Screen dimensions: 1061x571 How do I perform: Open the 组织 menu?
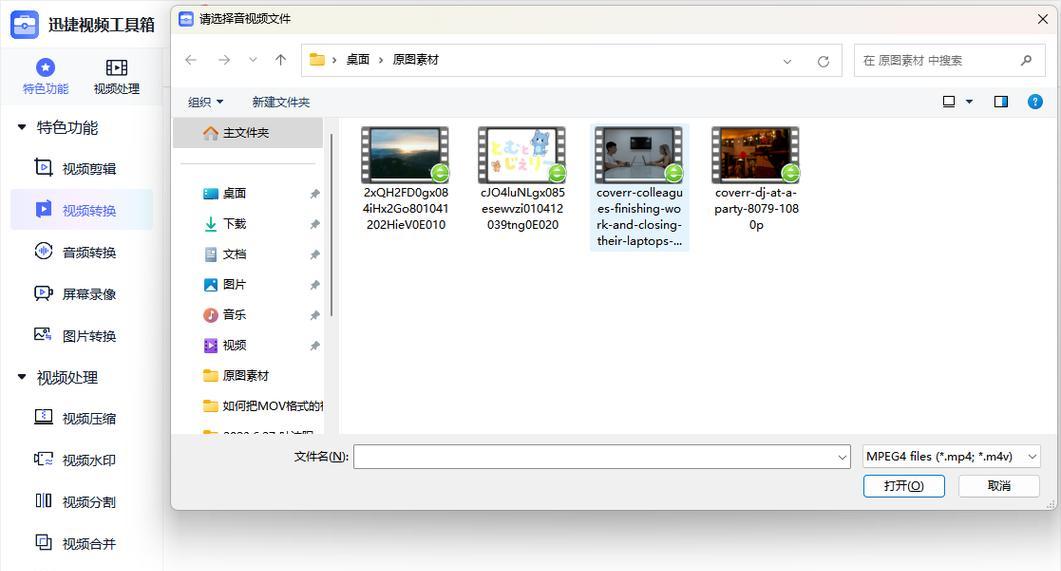click(x=205, y=102)
